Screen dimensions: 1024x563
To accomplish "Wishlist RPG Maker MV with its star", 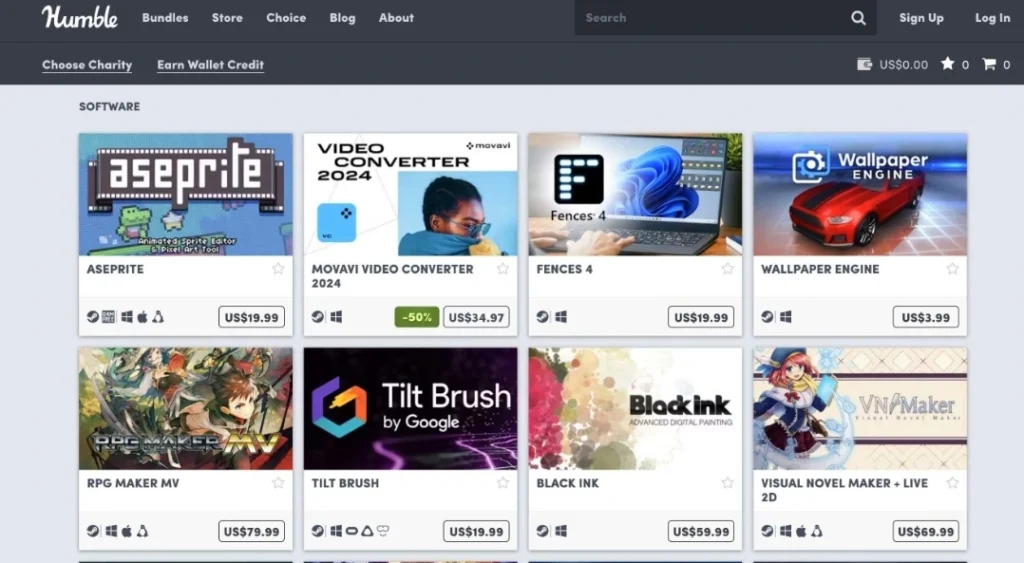I will 278,483.
